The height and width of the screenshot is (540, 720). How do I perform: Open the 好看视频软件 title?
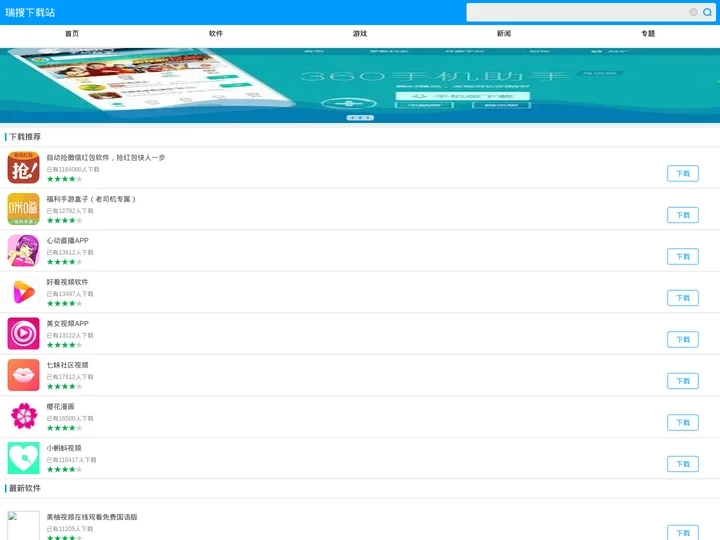68,282
